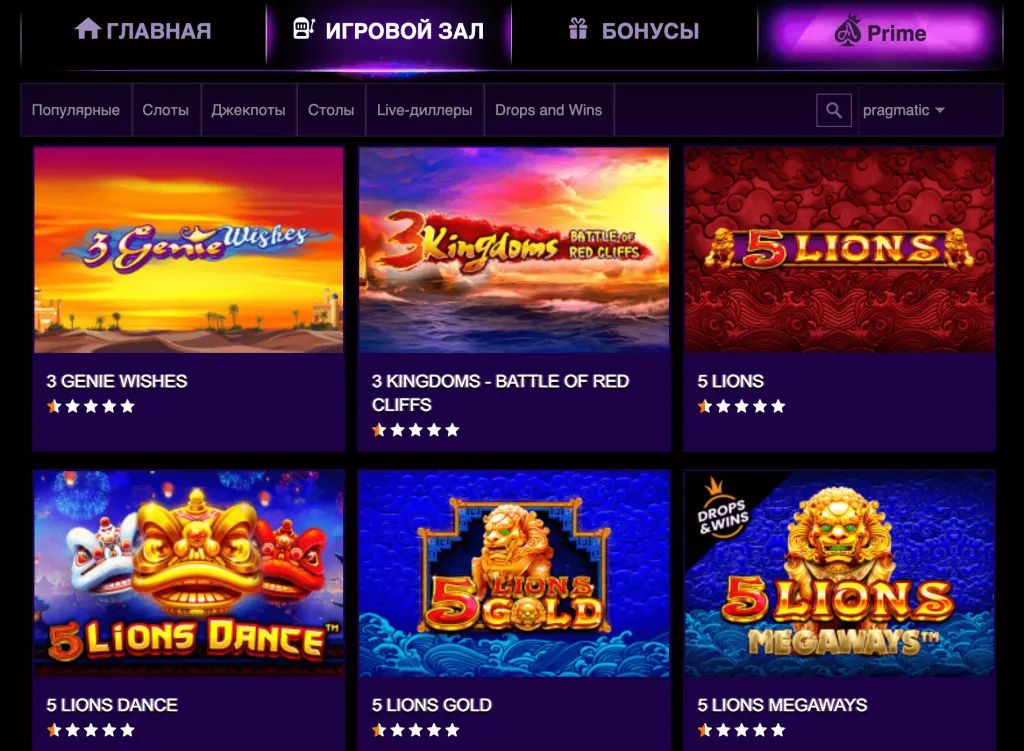
Task: Launch the 5 Lions Dance game thumbnail
Action: pyautogui.click(x=189, y=573)
